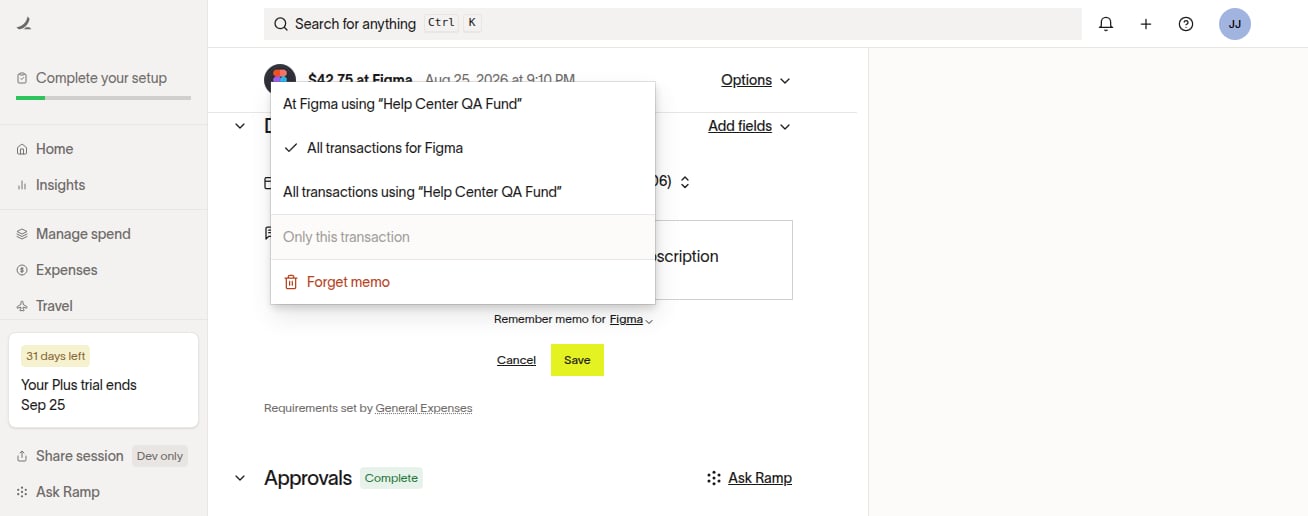Open the Remember memo for Figma dropdown
The height and width of the screenshot is (516, 1308).
coord(631,320)
